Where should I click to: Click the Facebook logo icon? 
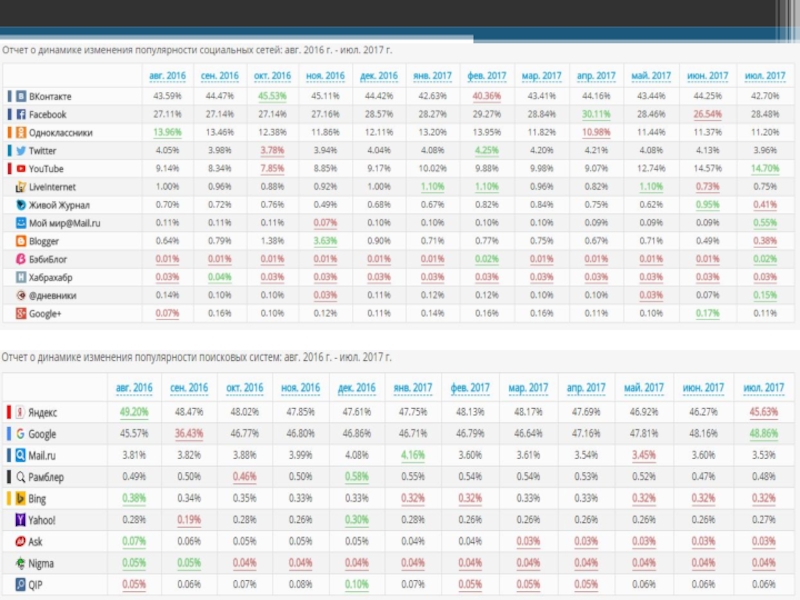click(19, 114)
